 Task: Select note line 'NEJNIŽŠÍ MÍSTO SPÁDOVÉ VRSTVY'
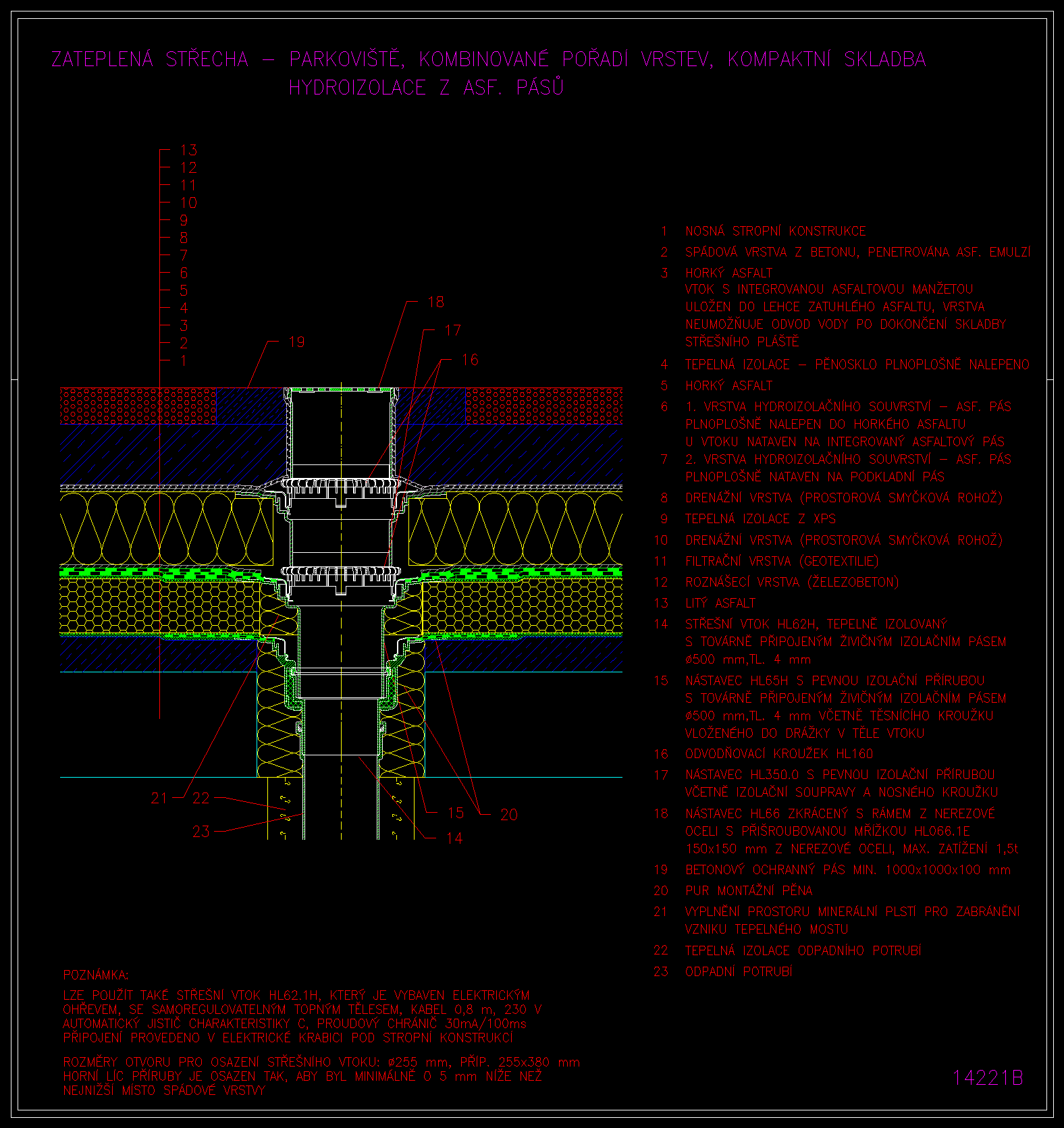coord(164,1090)
